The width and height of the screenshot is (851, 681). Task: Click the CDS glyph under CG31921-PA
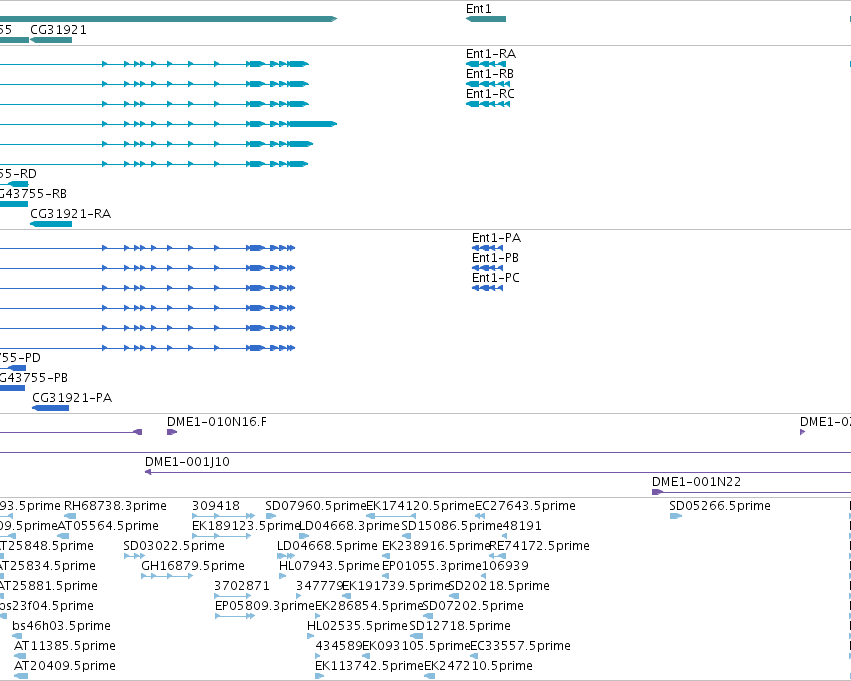51,408
